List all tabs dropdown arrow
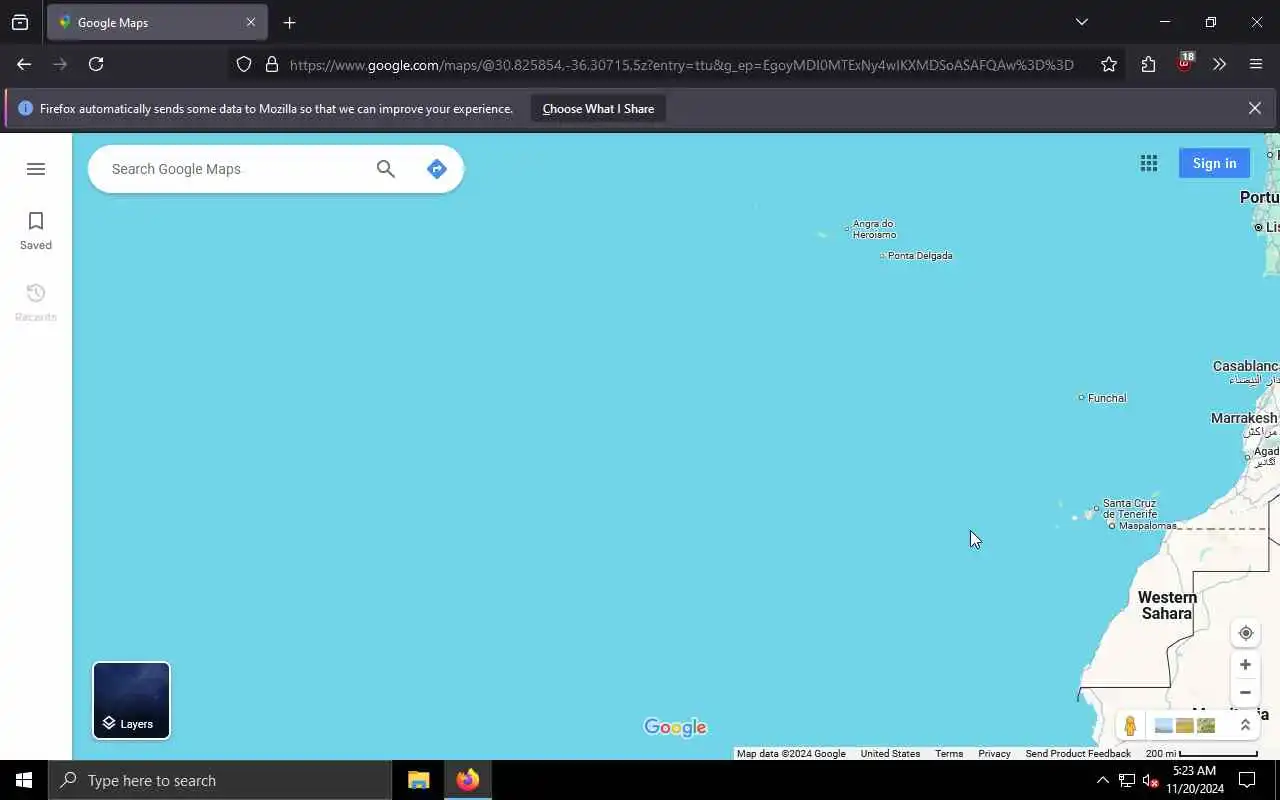 1081,22
